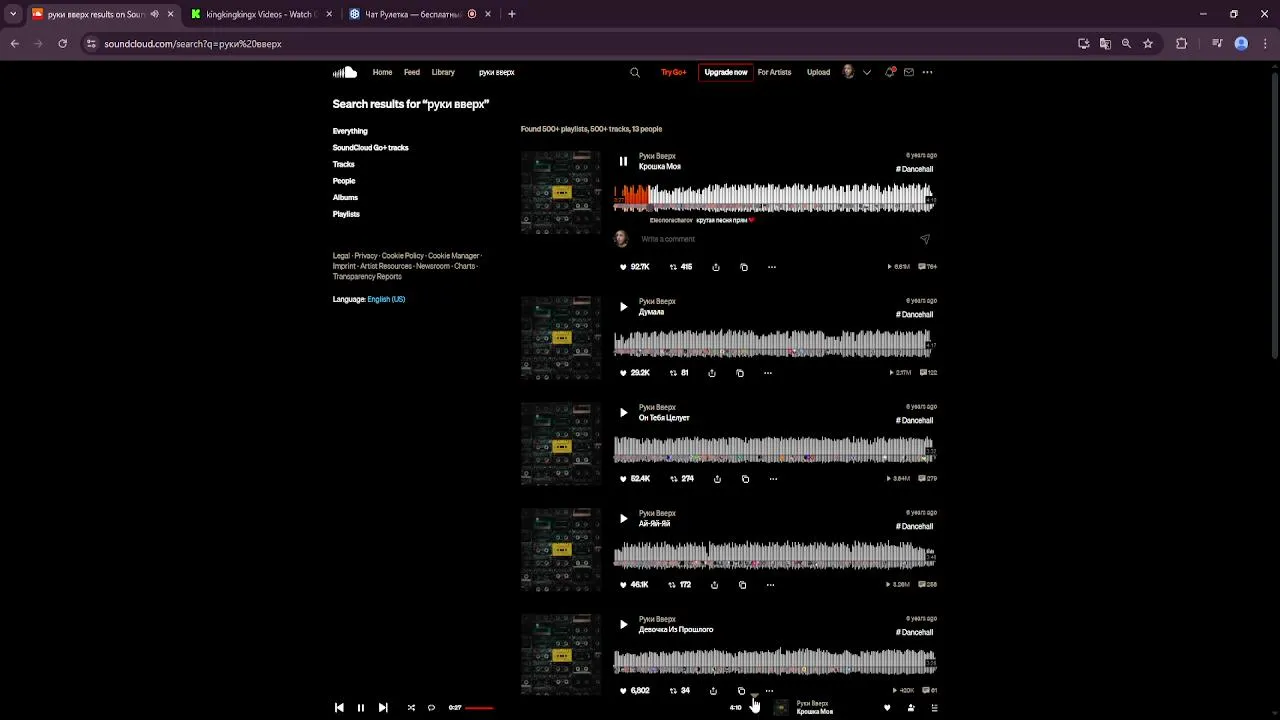Share the Ай-Яй-Яй track
This screenshot has height=720, width=1280.
click(714, 585)
